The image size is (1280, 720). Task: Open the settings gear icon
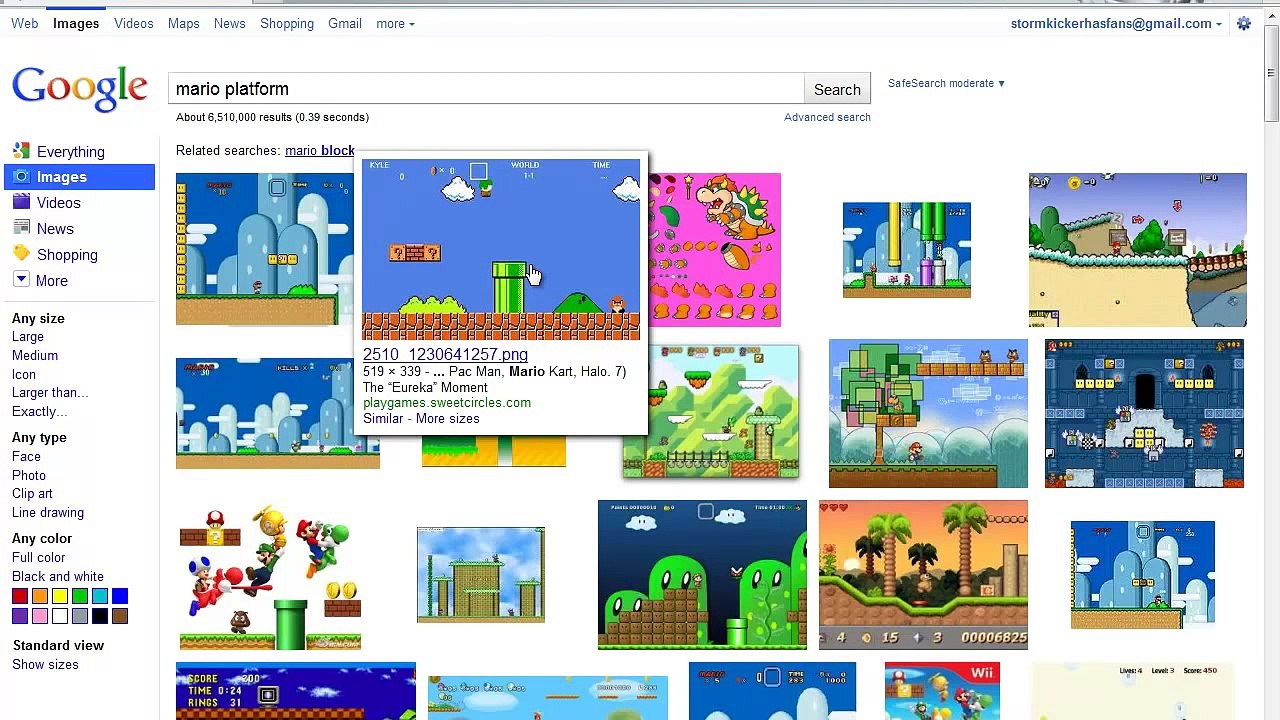pos(1244,24)
